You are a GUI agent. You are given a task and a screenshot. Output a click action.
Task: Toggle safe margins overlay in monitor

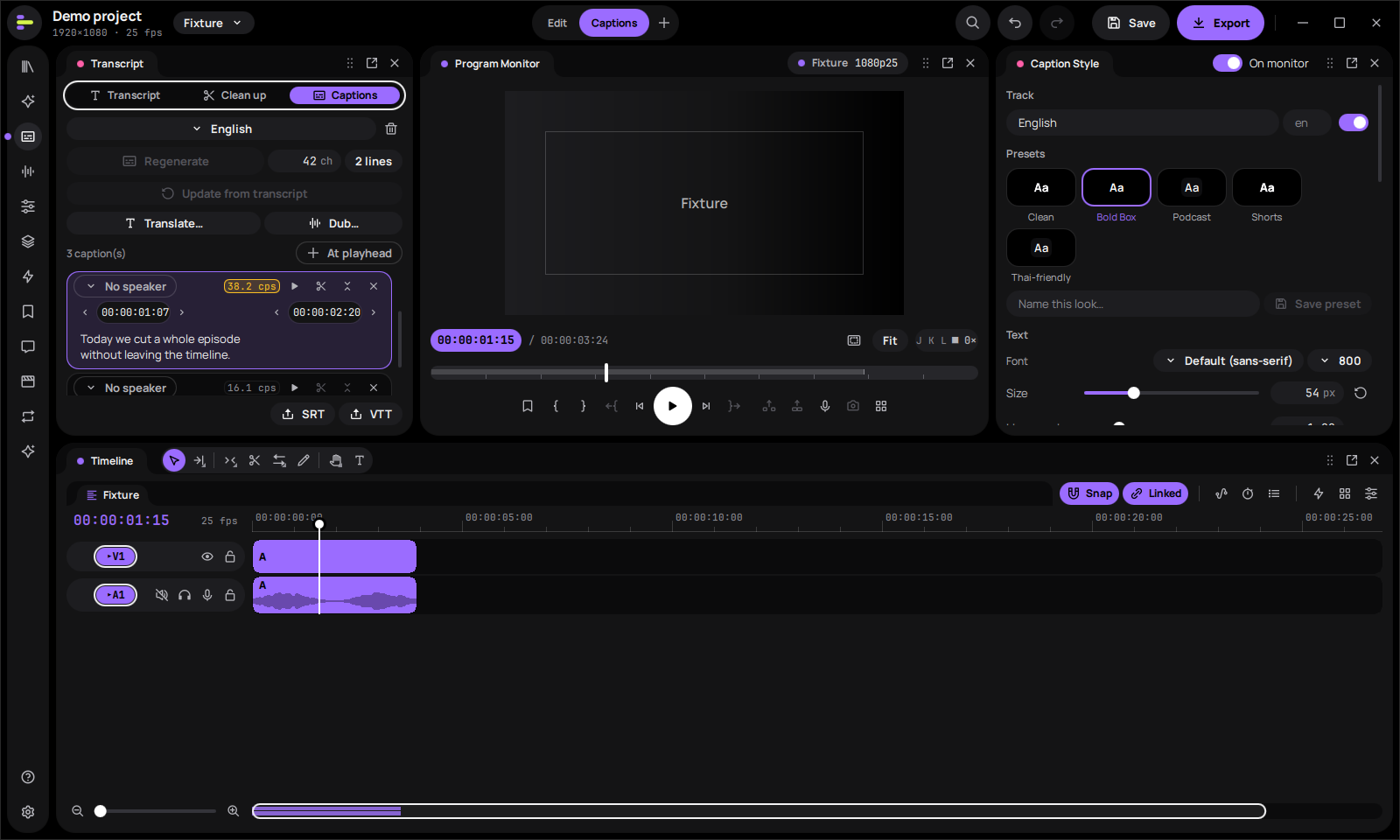[x=854, y=340]
